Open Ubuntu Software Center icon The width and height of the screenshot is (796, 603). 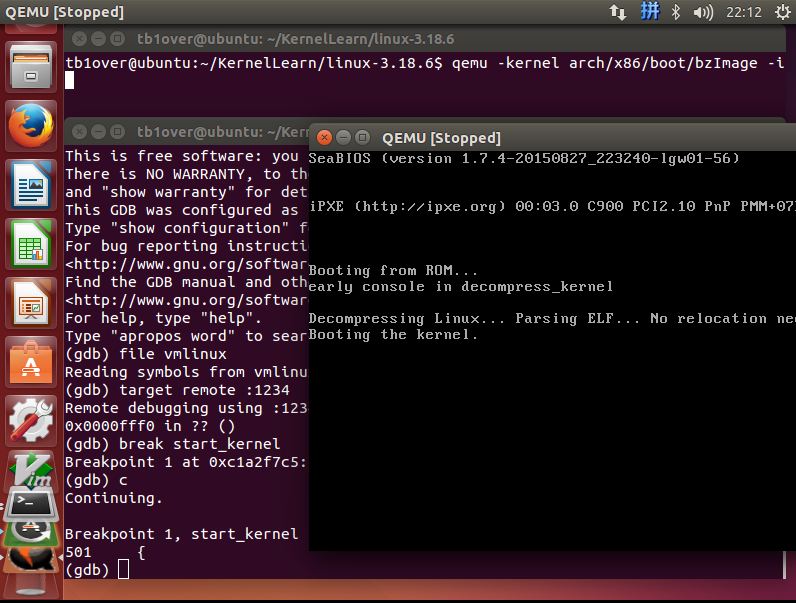[30, 361]
